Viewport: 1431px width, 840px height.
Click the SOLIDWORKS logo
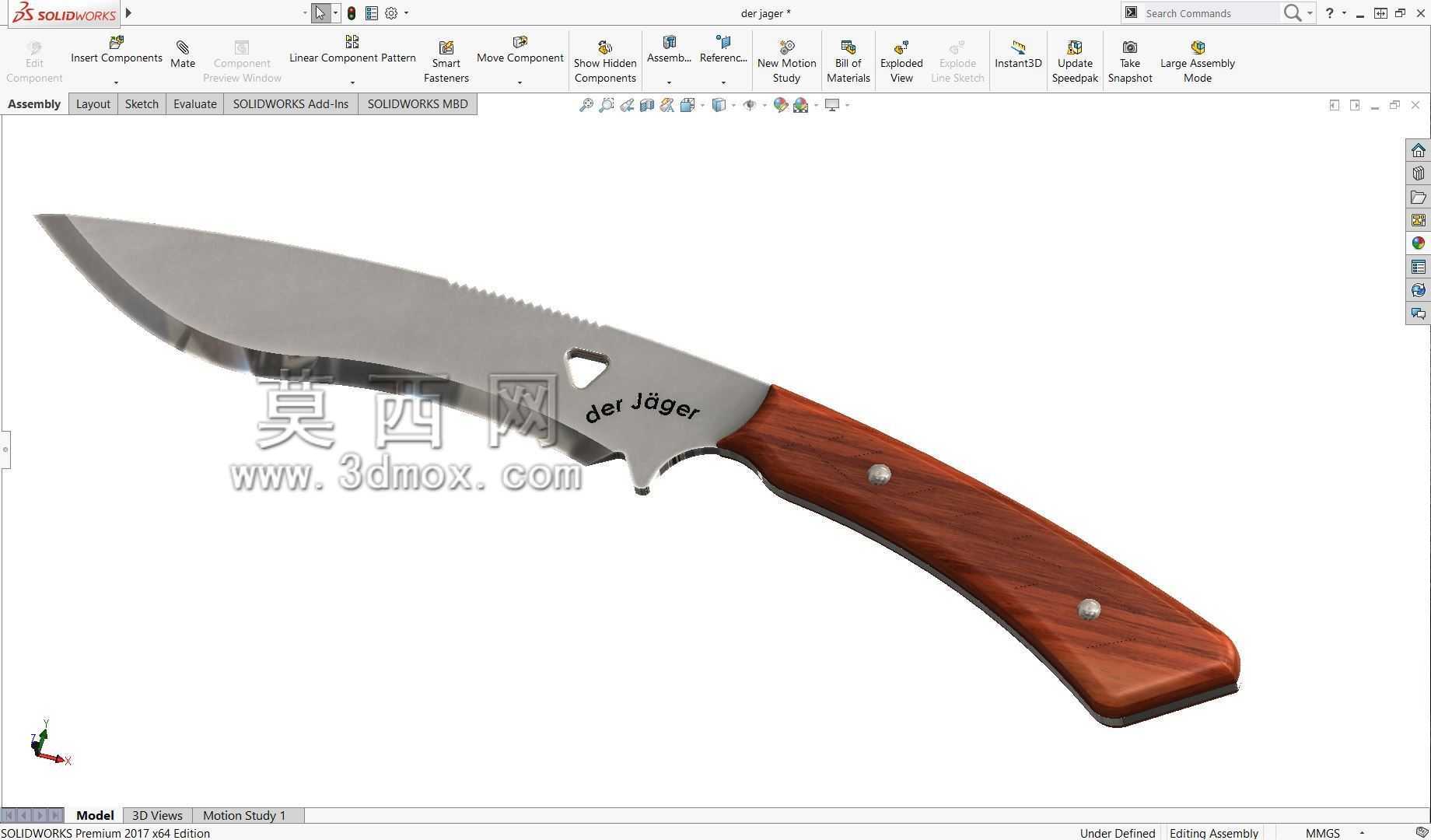pos(65,13)
